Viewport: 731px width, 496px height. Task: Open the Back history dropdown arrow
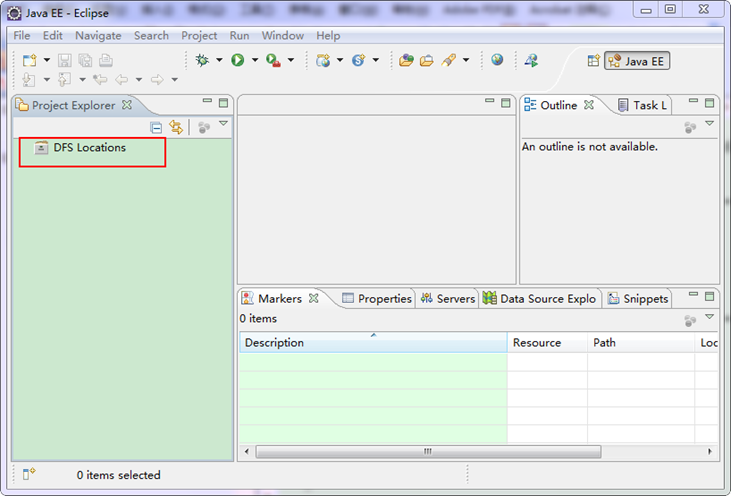[139, 80]
